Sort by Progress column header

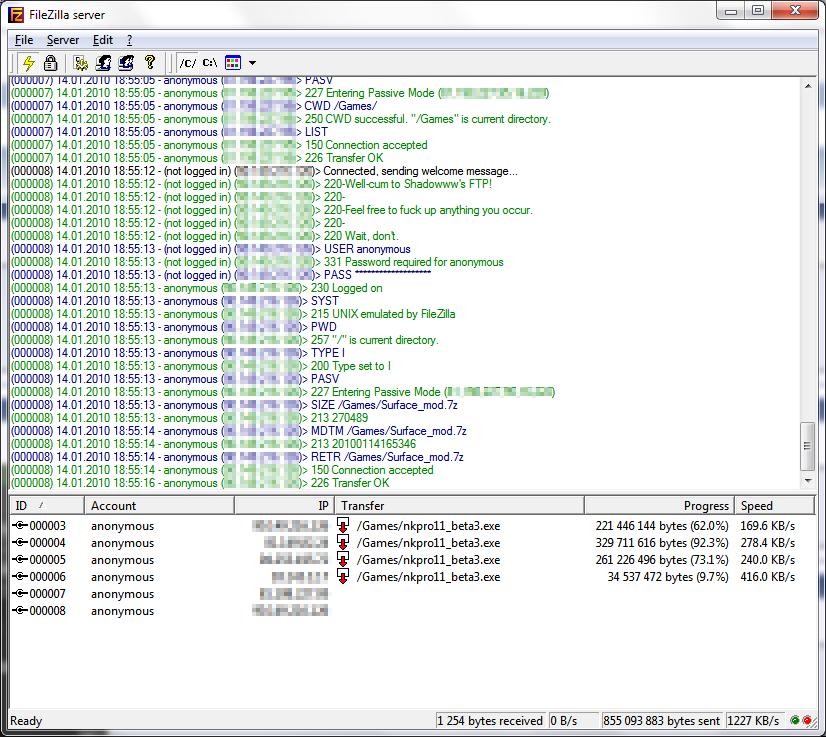coord(658,506)
